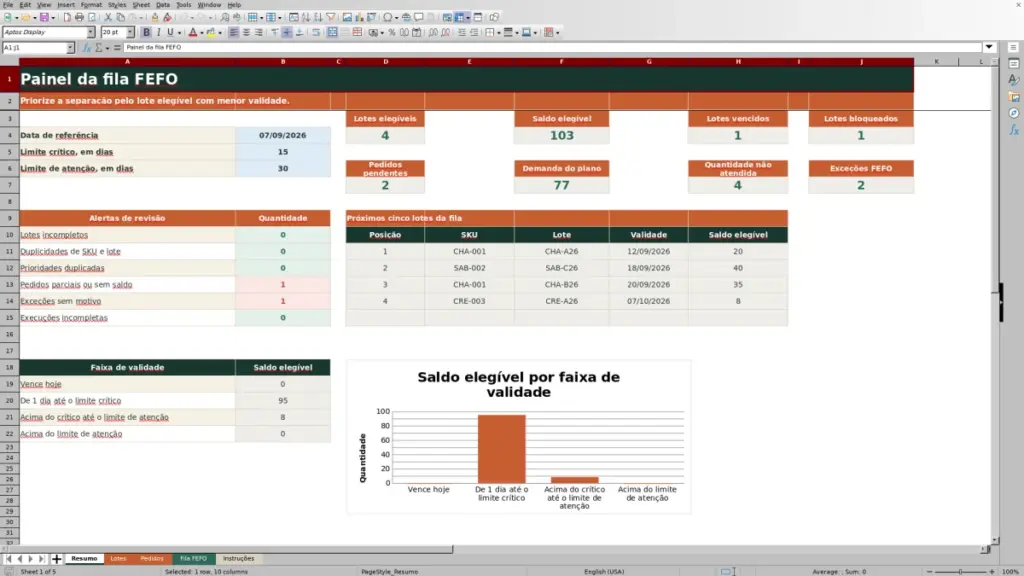Open the Function Wizard beside the formula bar

pyautogui.click(x=86, y=48)
